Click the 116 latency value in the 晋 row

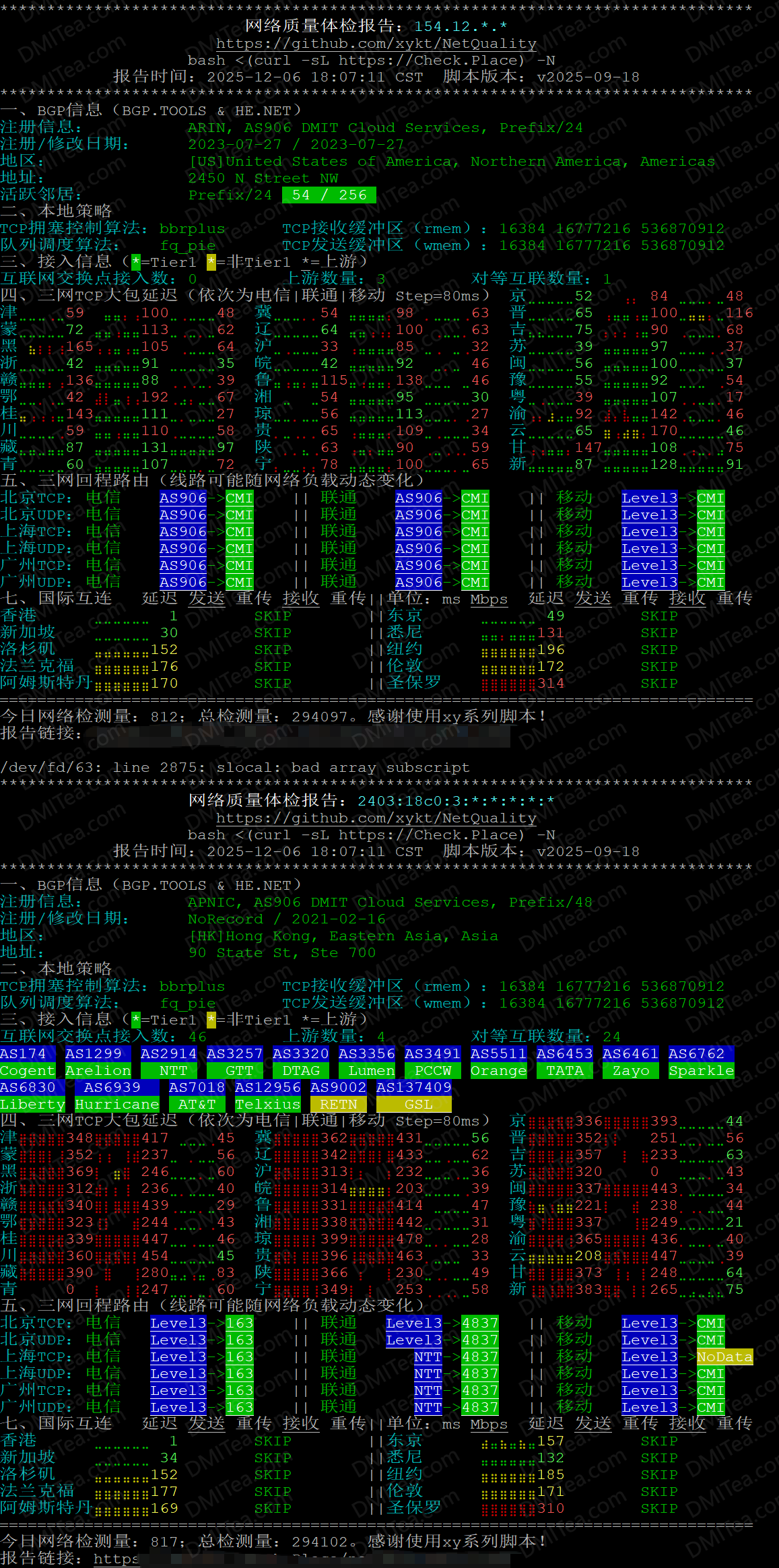click(739, 313)
